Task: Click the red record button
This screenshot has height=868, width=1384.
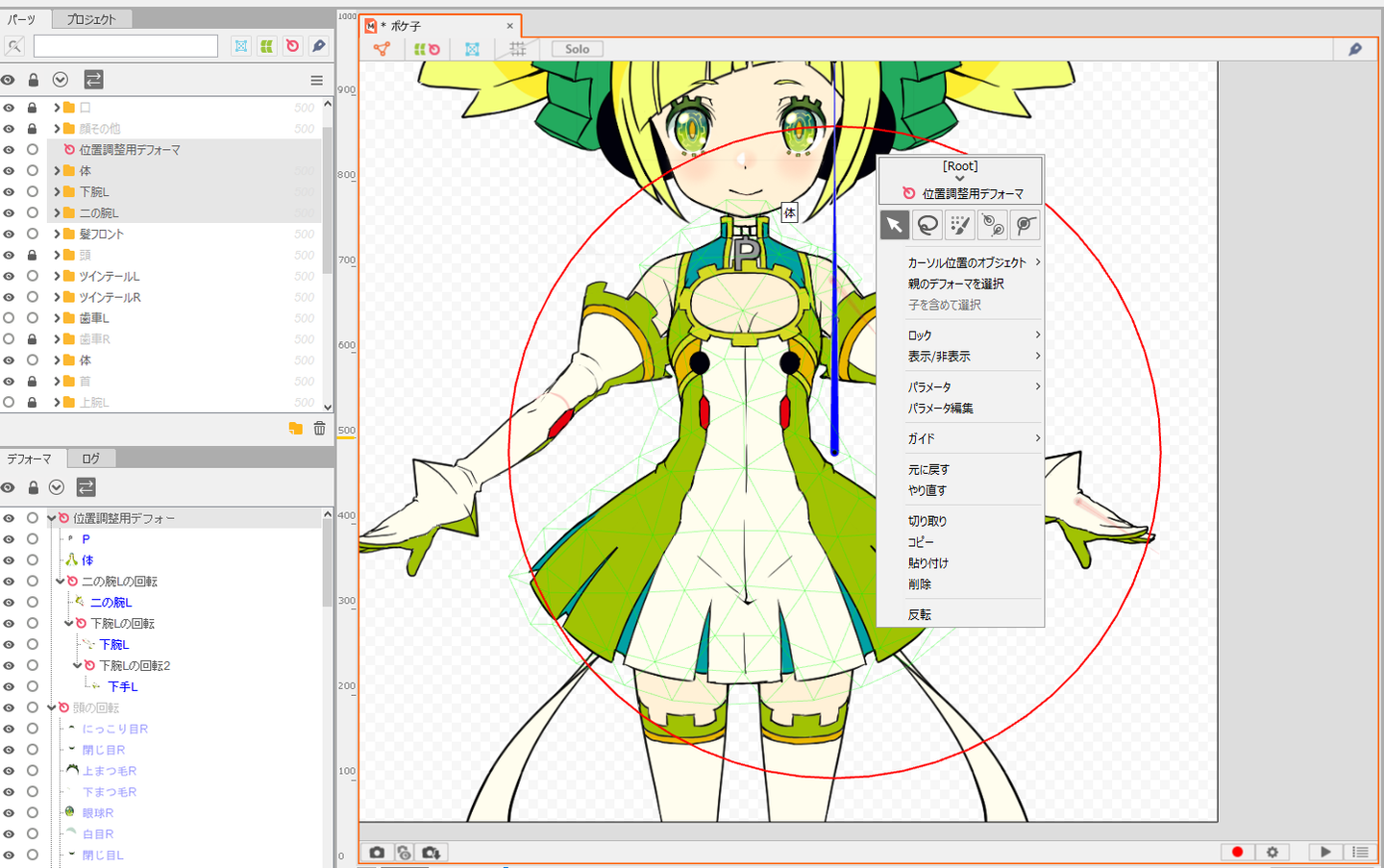Action: click(1237, 852)
